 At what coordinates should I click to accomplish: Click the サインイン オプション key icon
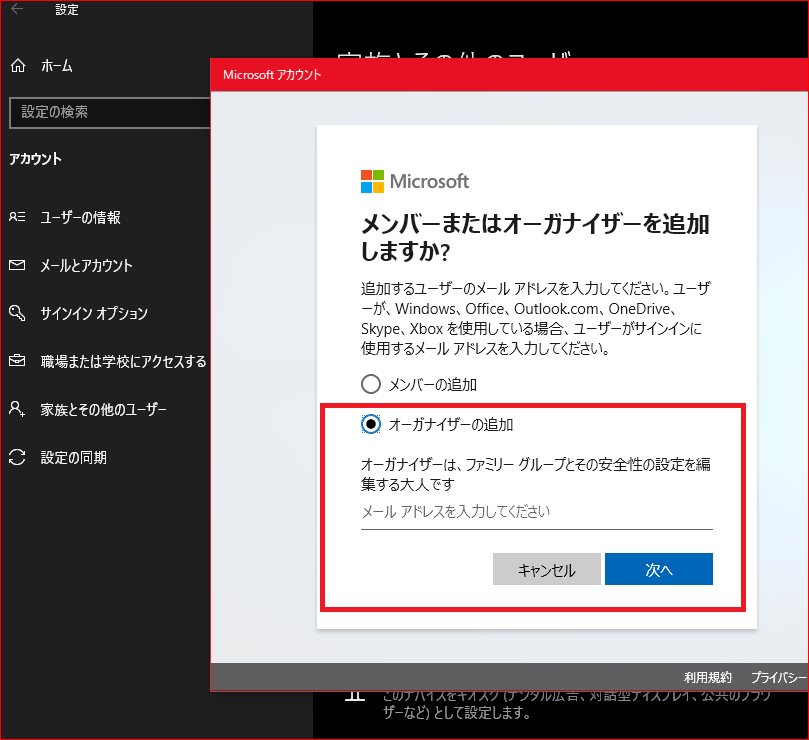coord(18,312)
